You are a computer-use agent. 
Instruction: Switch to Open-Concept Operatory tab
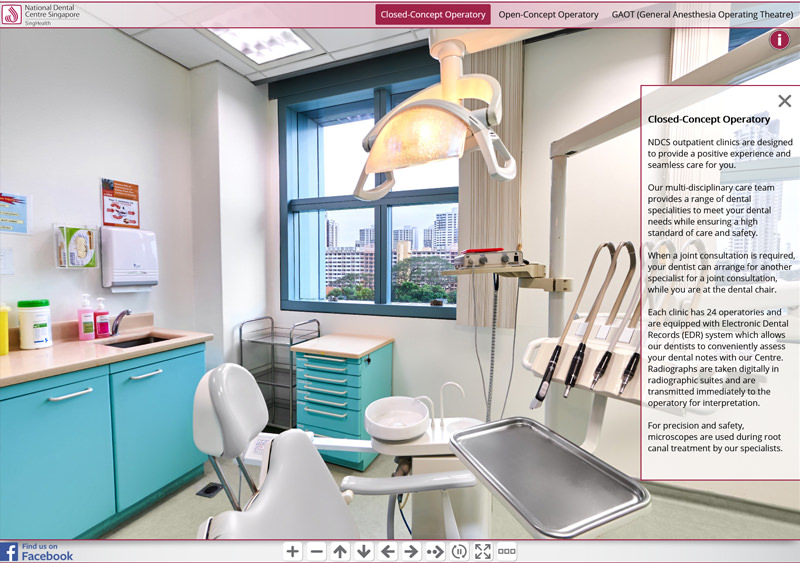coord(548,15)
